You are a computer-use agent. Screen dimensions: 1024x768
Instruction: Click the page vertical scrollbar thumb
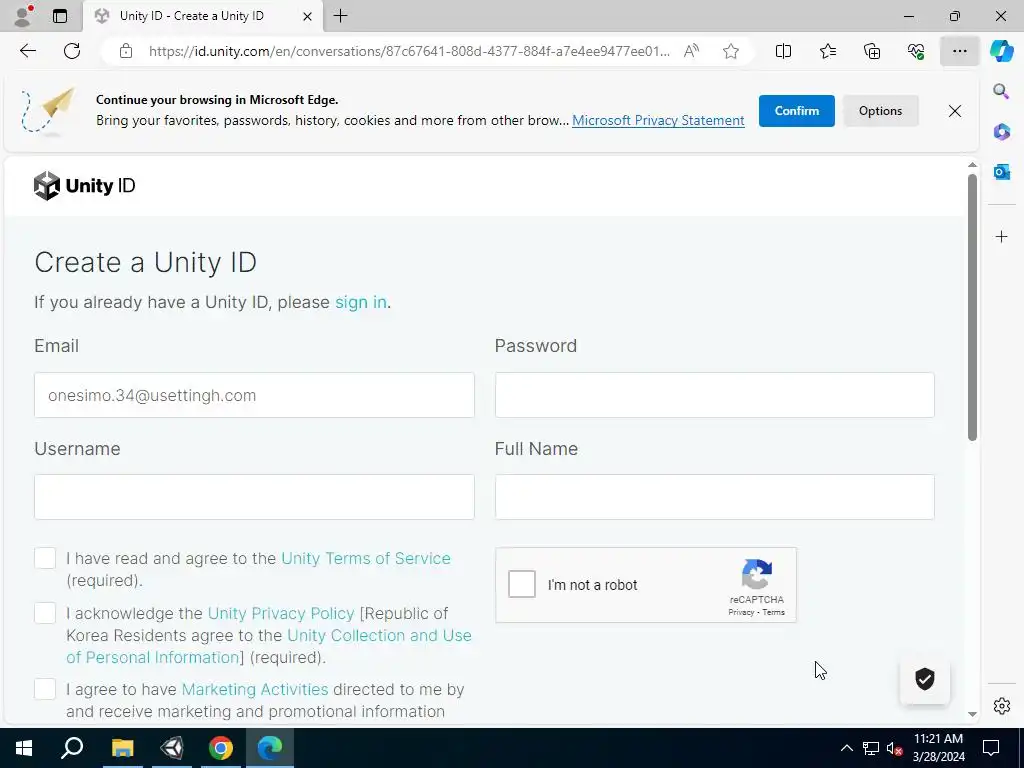(972, 307)
